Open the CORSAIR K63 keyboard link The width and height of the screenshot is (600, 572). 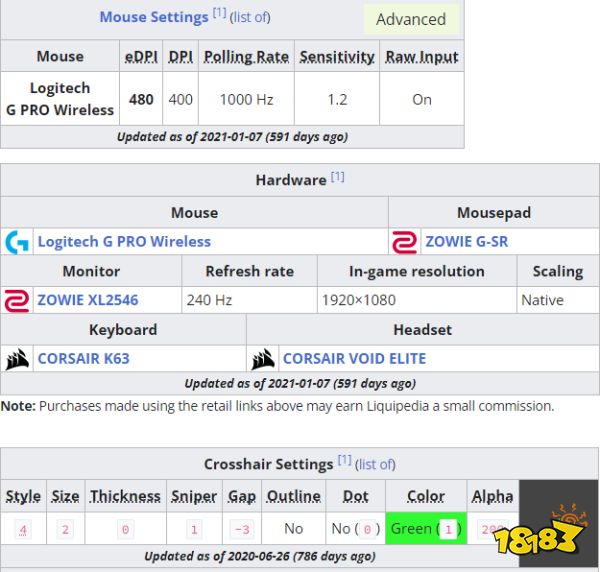coord(83,359)
